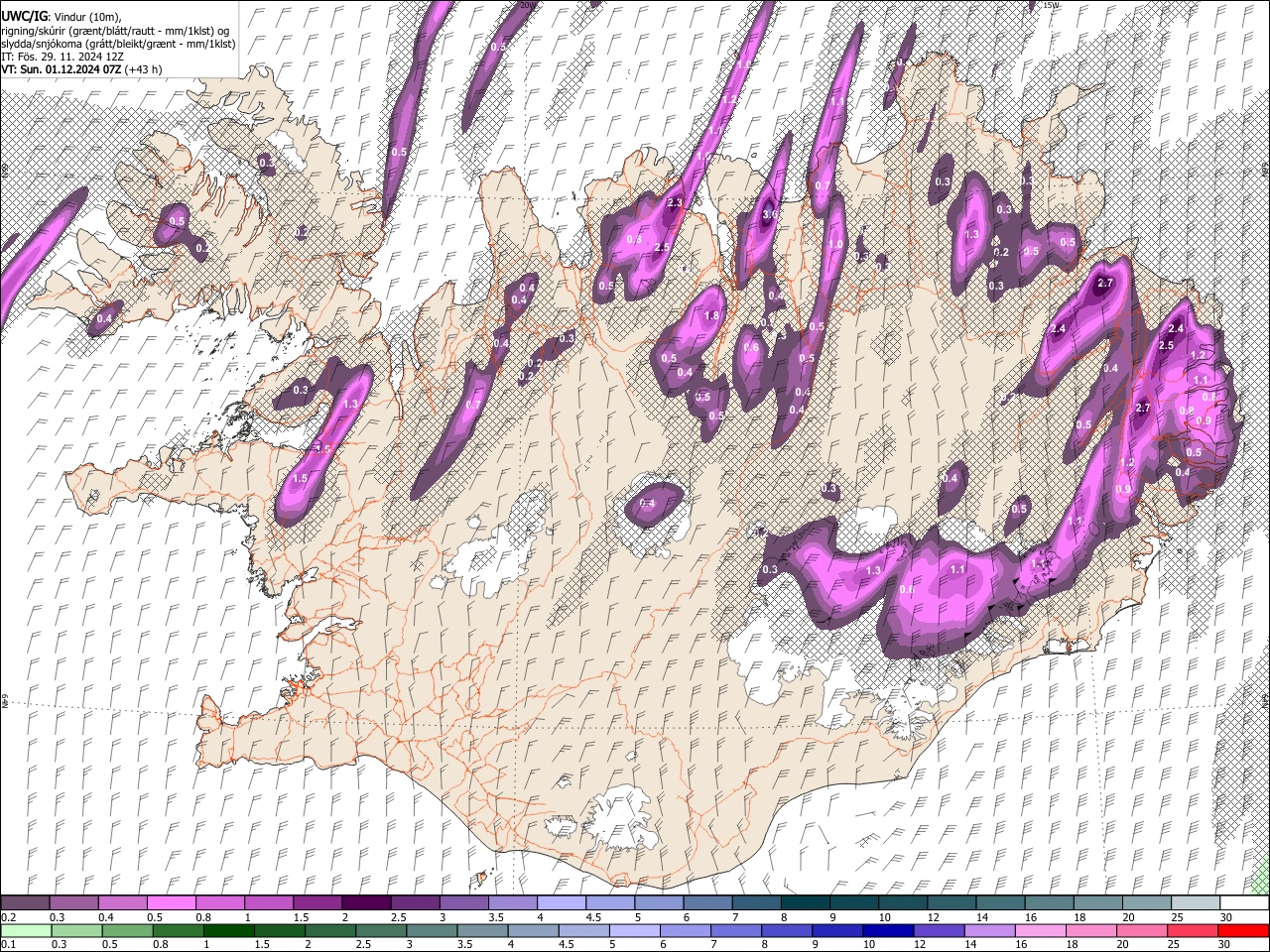Viewport: 1270px width, 952px height.
Task: Click the '2.3' snowfall value on the map
Action: click(x=676, y=202)
